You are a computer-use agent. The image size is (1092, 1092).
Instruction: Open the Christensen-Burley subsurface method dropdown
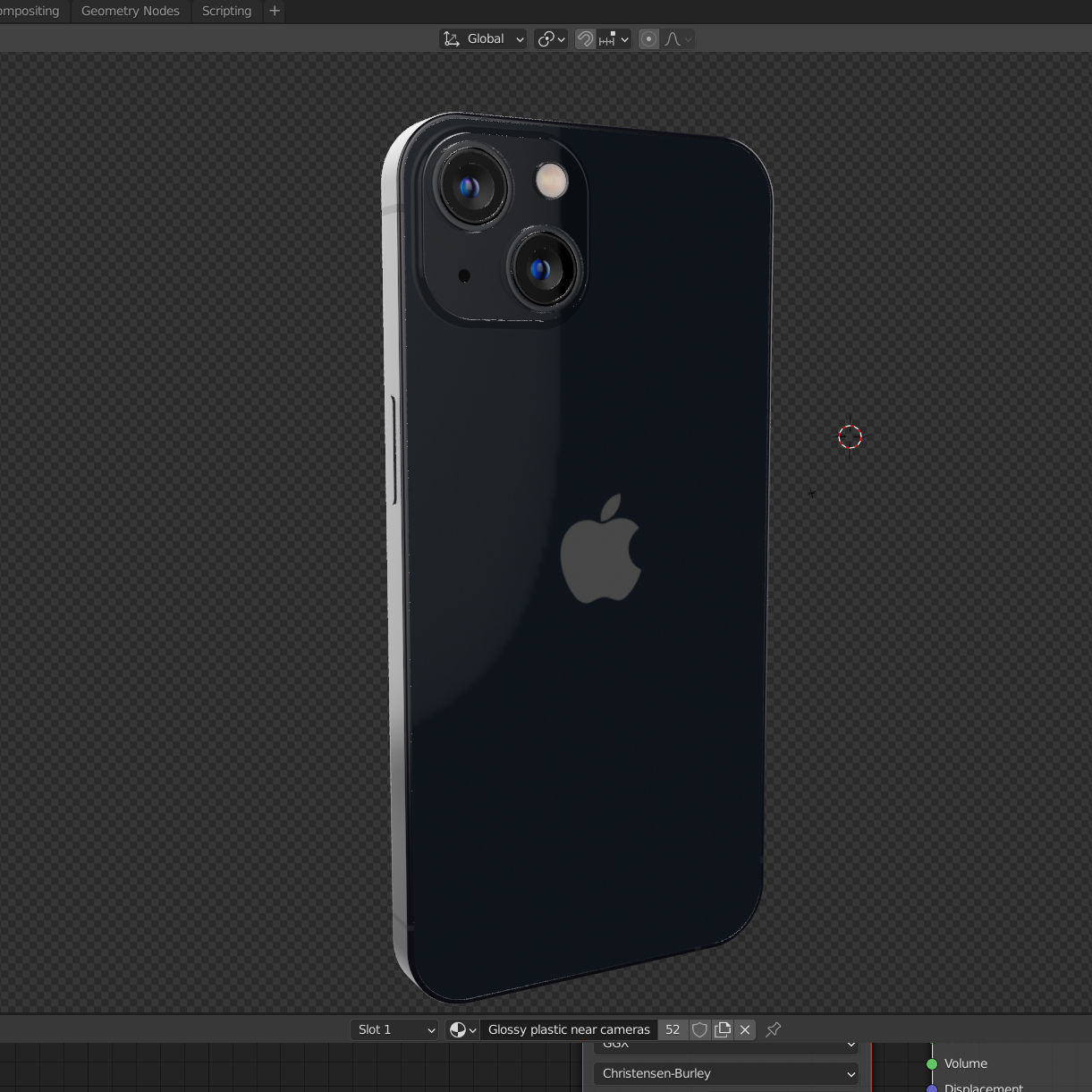click(726, 1073)
